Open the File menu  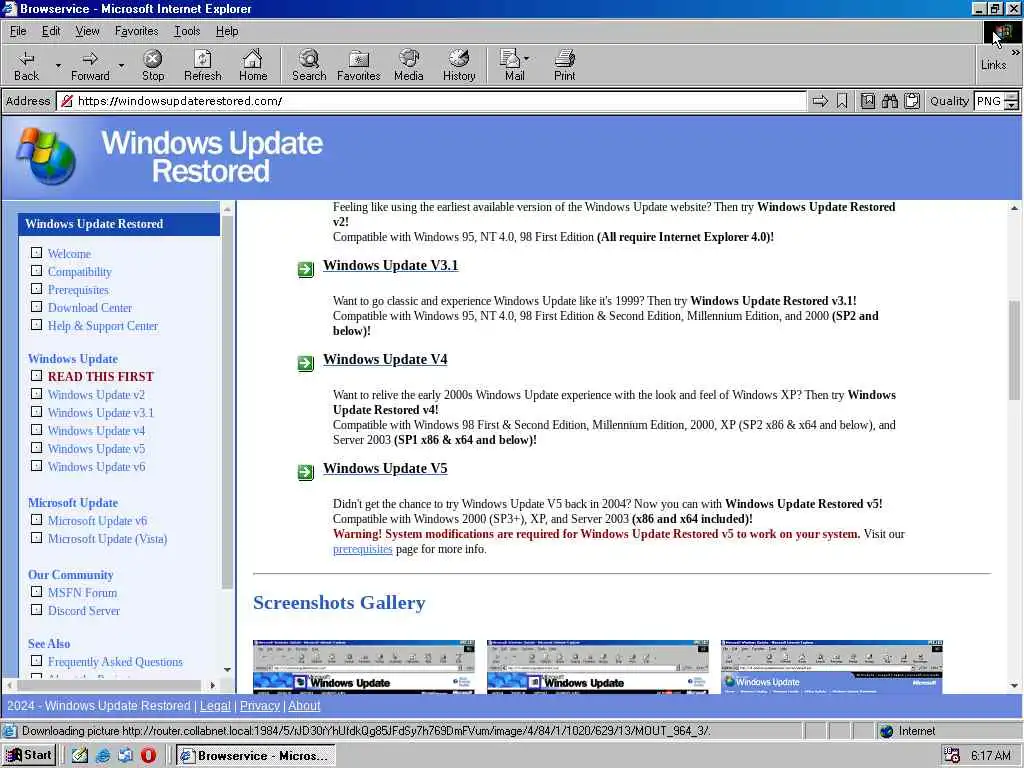(x=18, y=31)
